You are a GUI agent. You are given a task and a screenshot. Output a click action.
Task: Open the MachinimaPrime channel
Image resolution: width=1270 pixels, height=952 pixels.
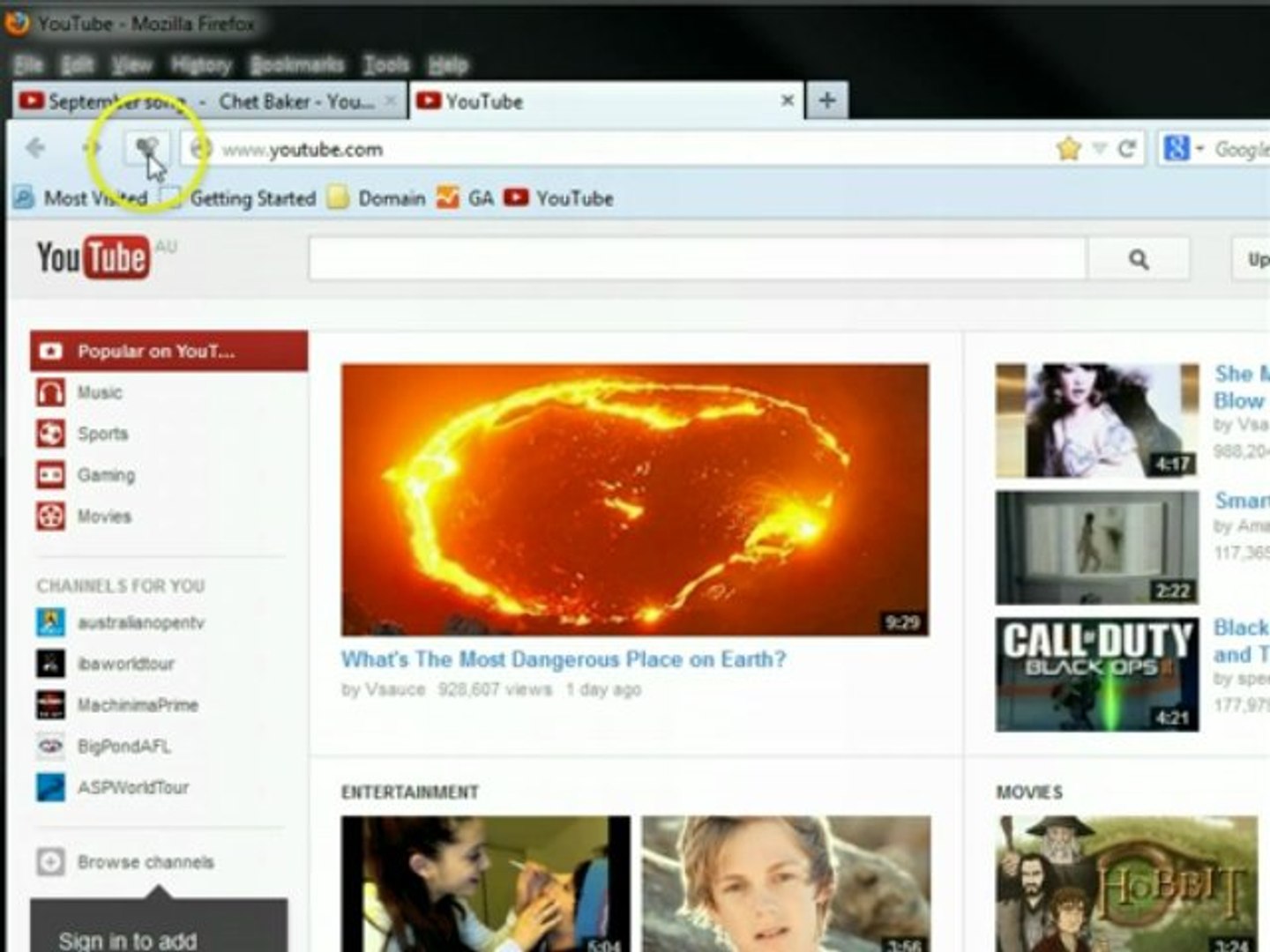pyautogui.click(x=138, y=705)
